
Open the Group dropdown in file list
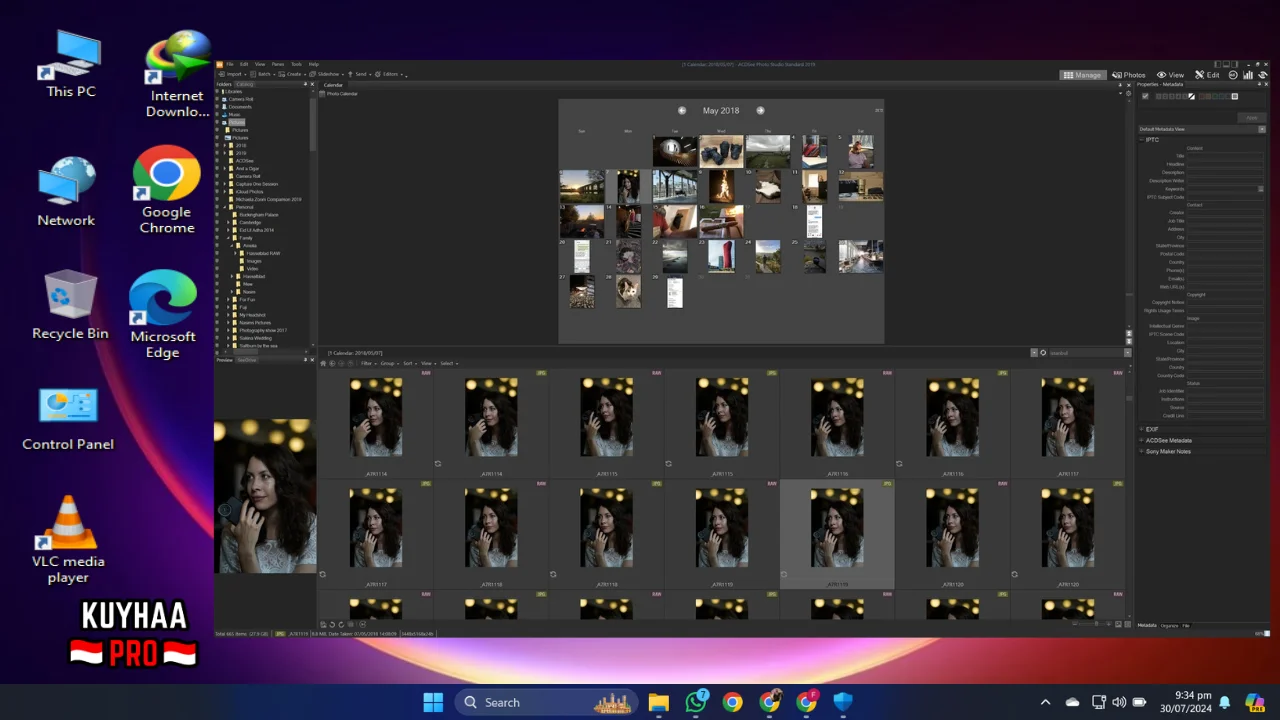pos(389,363)
